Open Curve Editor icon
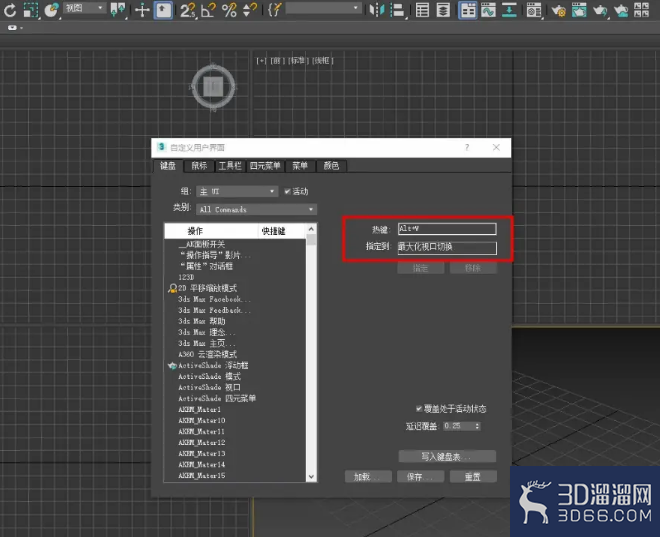Image resolution: width=660 pixels, height=537 pixels. (488, 10)
